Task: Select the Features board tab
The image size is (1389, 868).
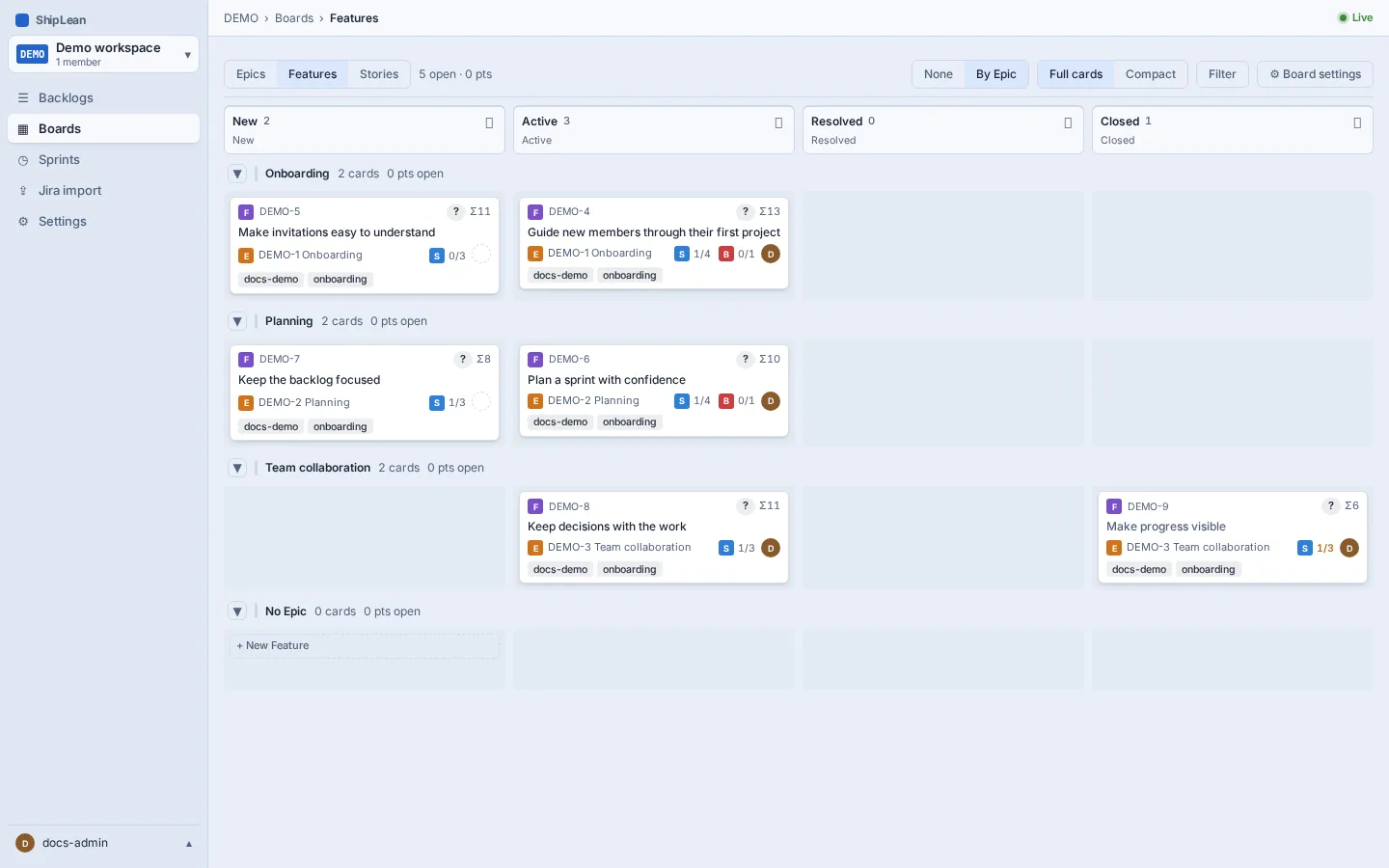Action: pos(313,74)
